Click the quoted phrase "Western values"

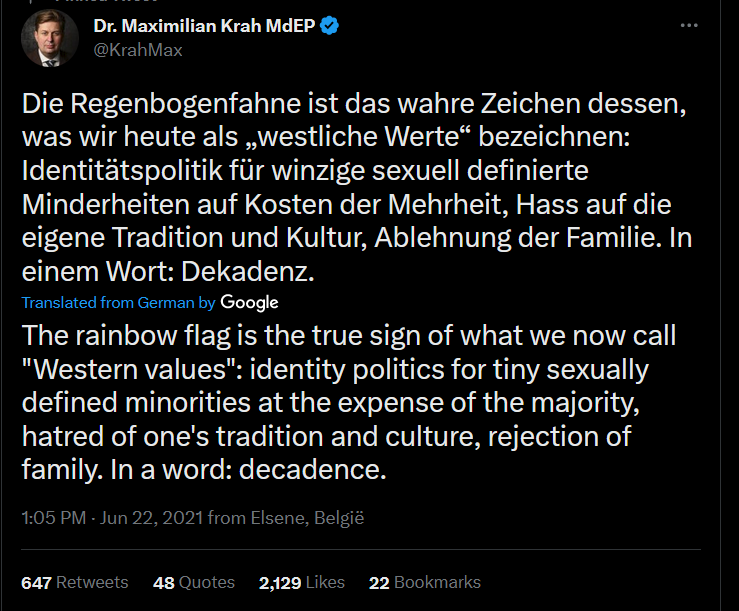pos(132,369)
